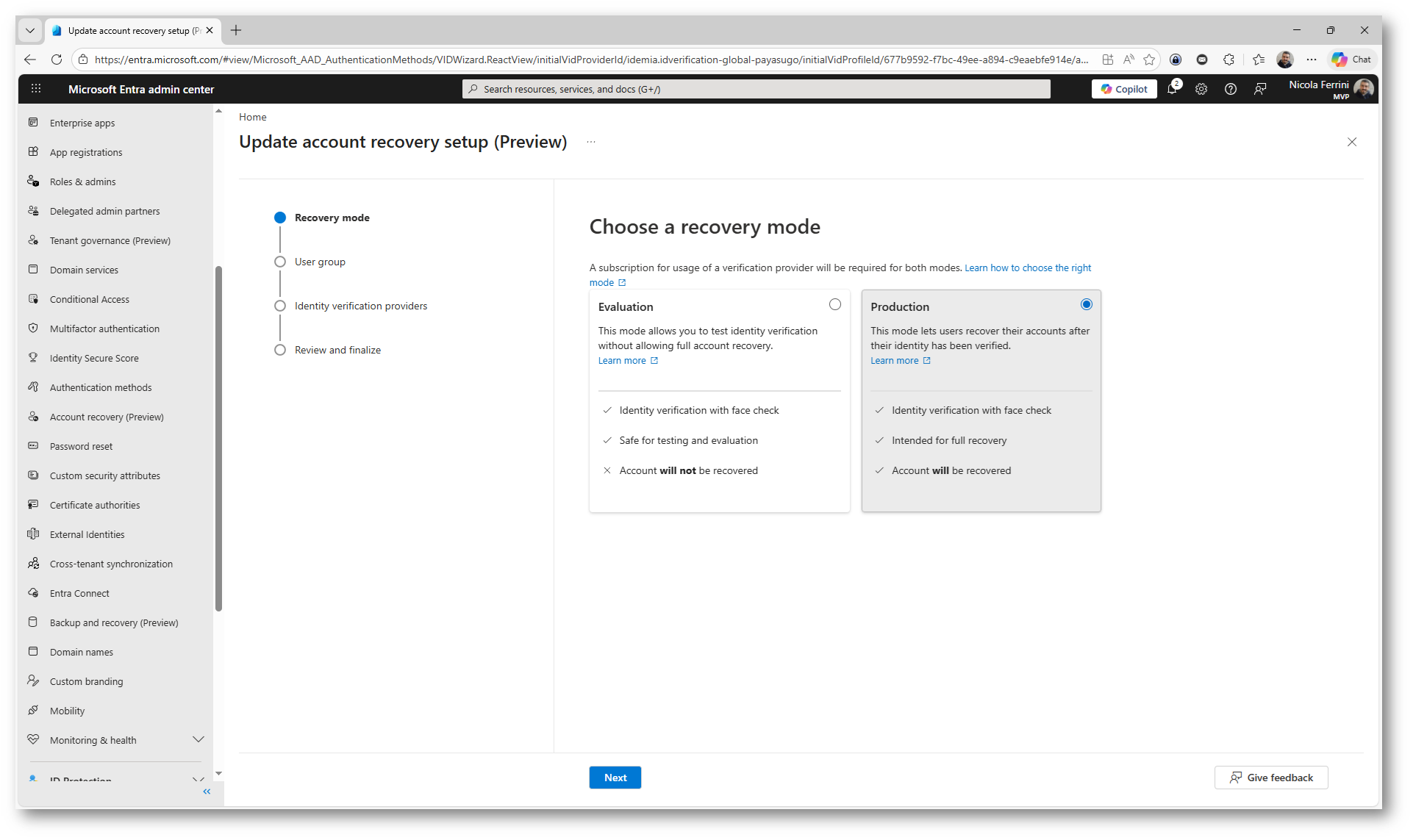The height and width of the screenshot is (840, 1413).
Task: Select the Evaluation mode radio button
Action: click(834, 304)
